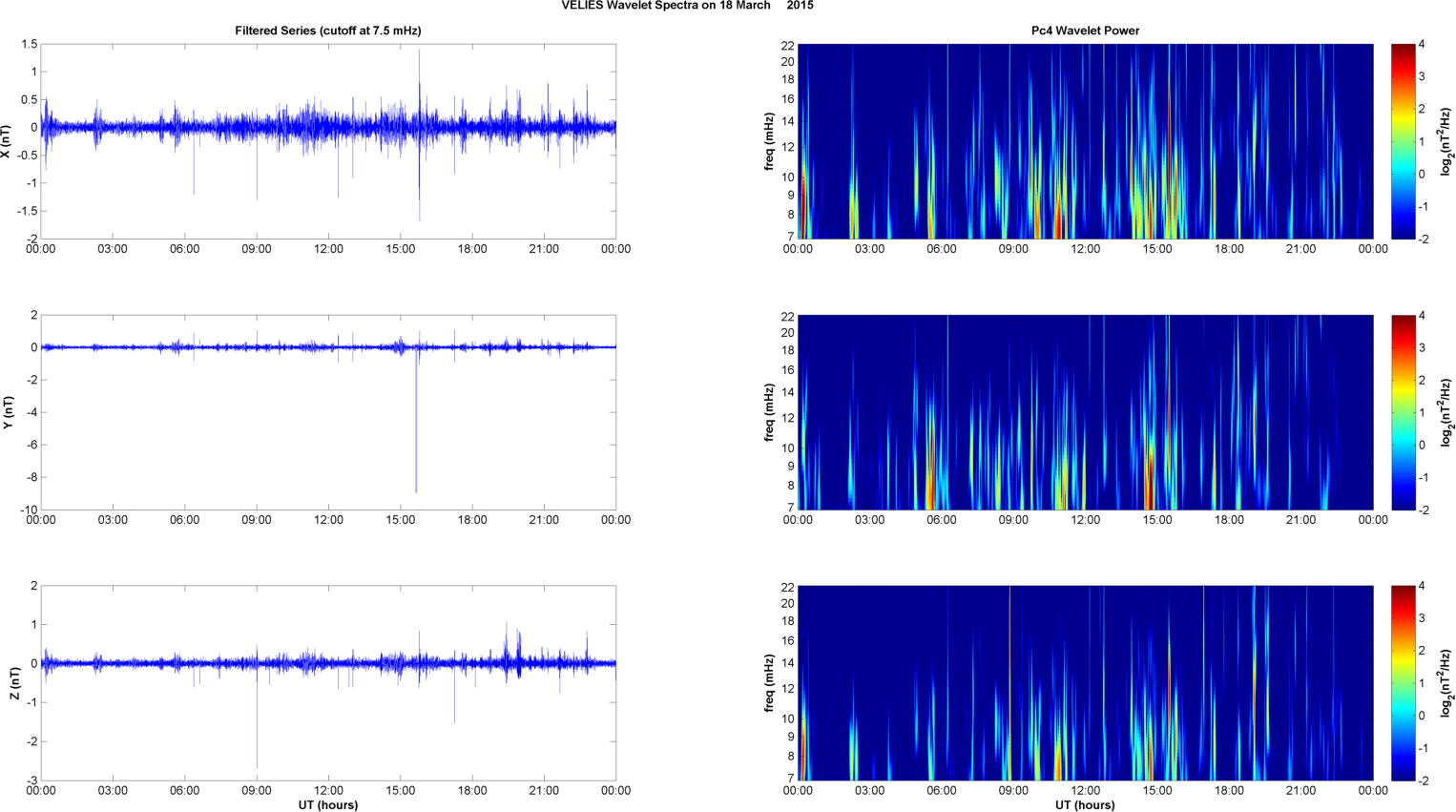Viewport: 1456px width, 812px height.
Task: Click the bottom spectrogram's colorbar
Action: (x=1403, y=683)
